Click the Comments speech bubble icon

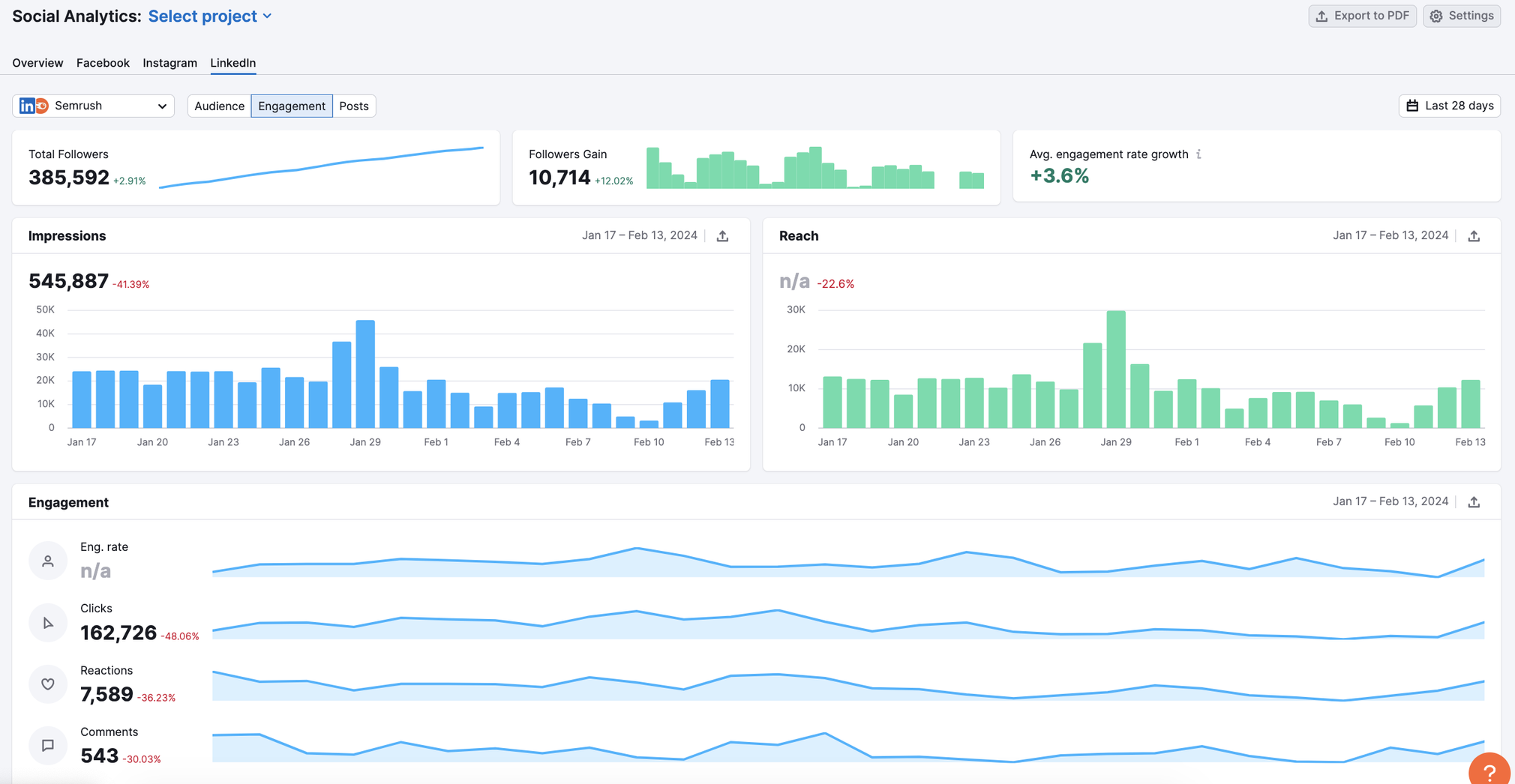click(48, 745)
